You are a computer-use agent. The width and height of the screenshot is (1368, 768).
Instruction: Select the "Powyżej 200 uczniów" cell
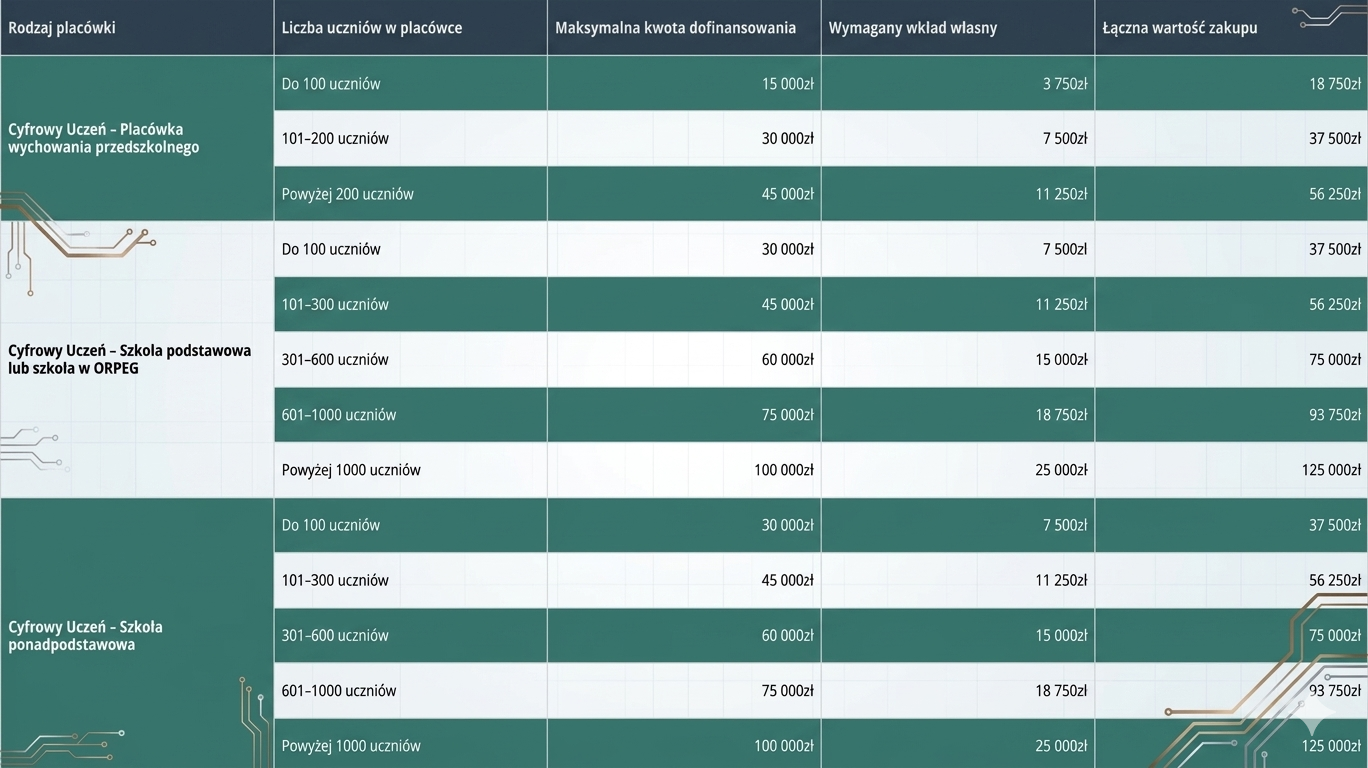coord(347,194)
